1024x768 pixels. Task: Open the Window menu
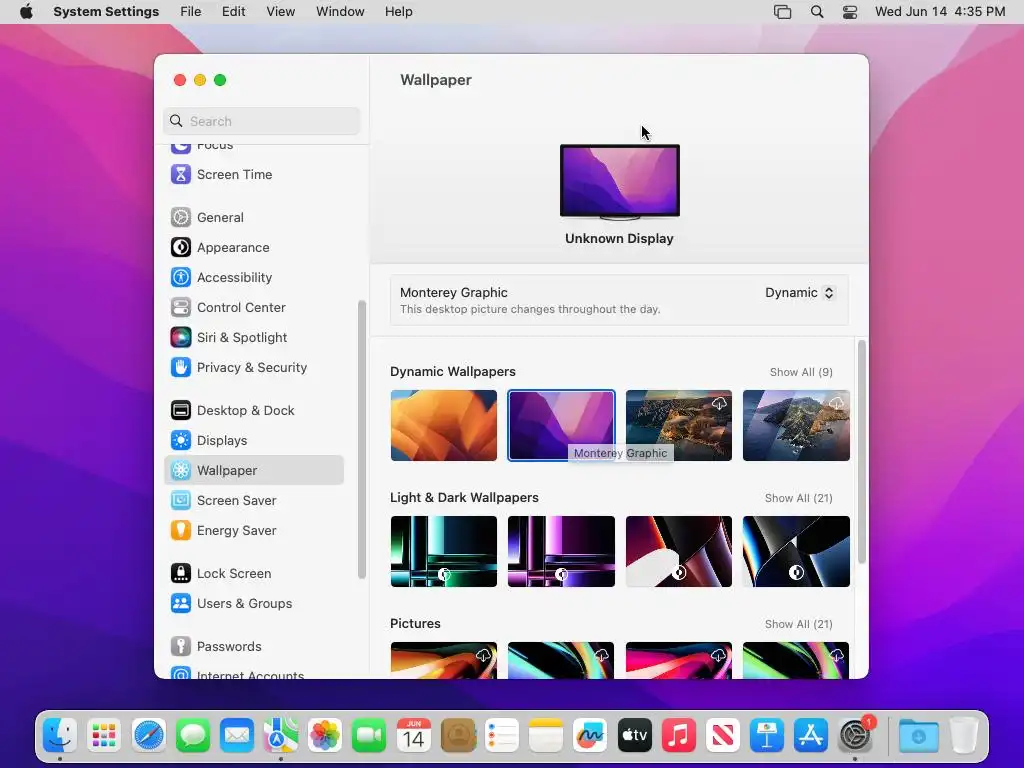click(340, 12)
